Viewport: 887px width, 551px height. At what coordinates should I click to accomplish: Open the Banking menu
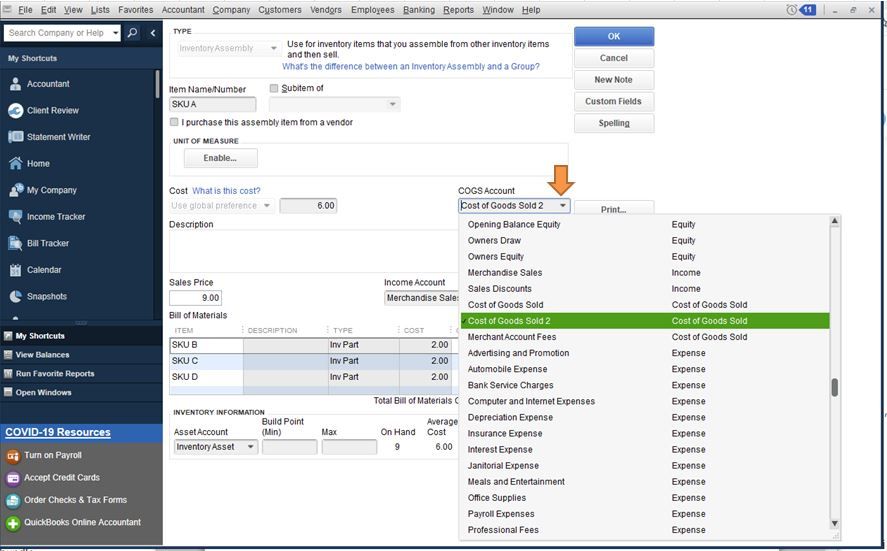tap(419, 10)
